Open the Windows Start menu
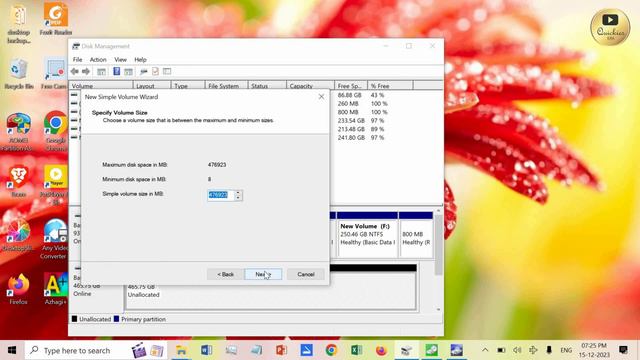 point(12,350)
